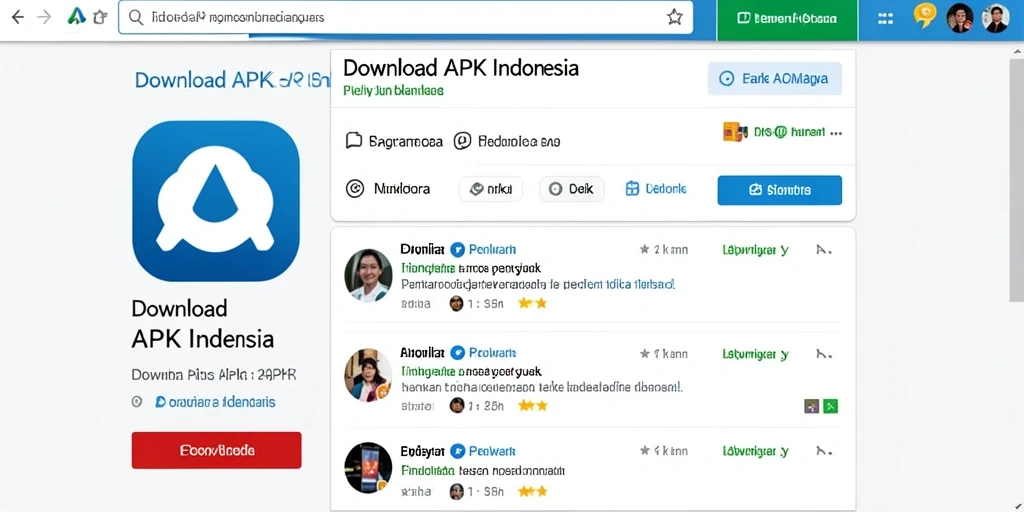Select yellow stars rating in first review

532,303
